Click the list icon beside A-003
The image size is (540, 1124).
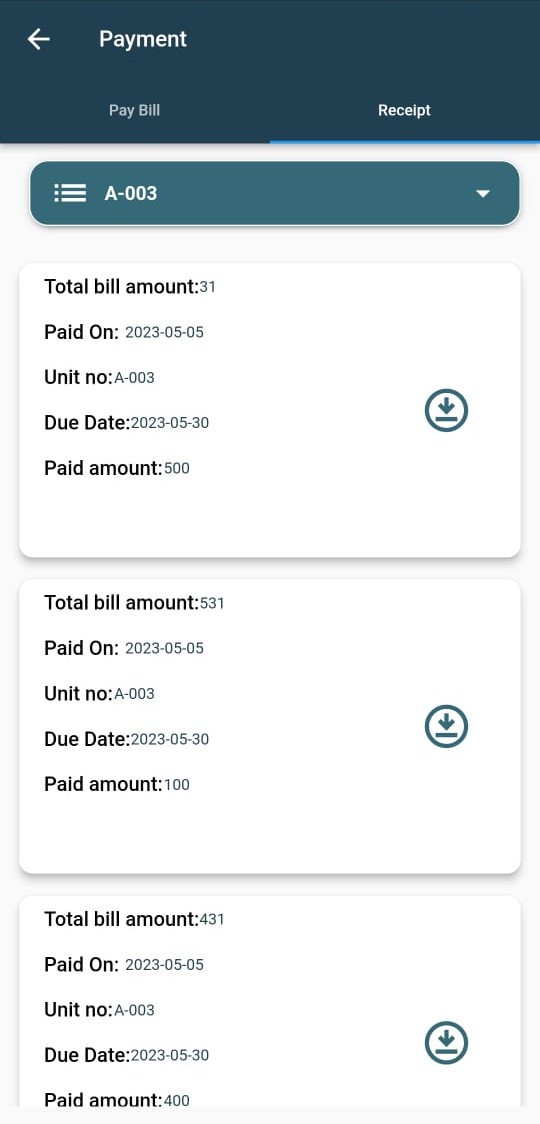point(70,194)
